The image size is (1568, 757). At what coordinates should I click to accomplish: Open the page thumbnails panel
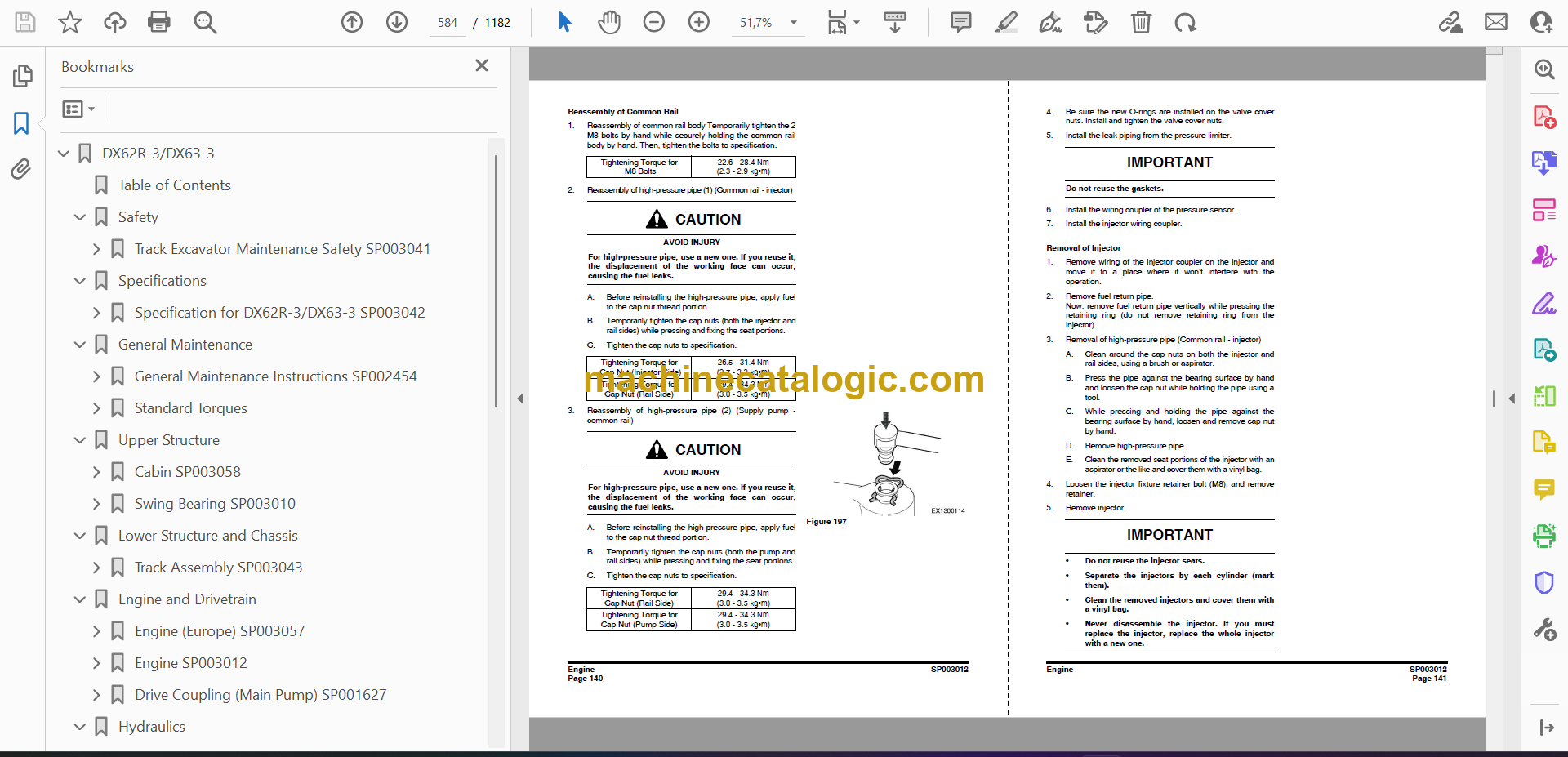[22, 76]
